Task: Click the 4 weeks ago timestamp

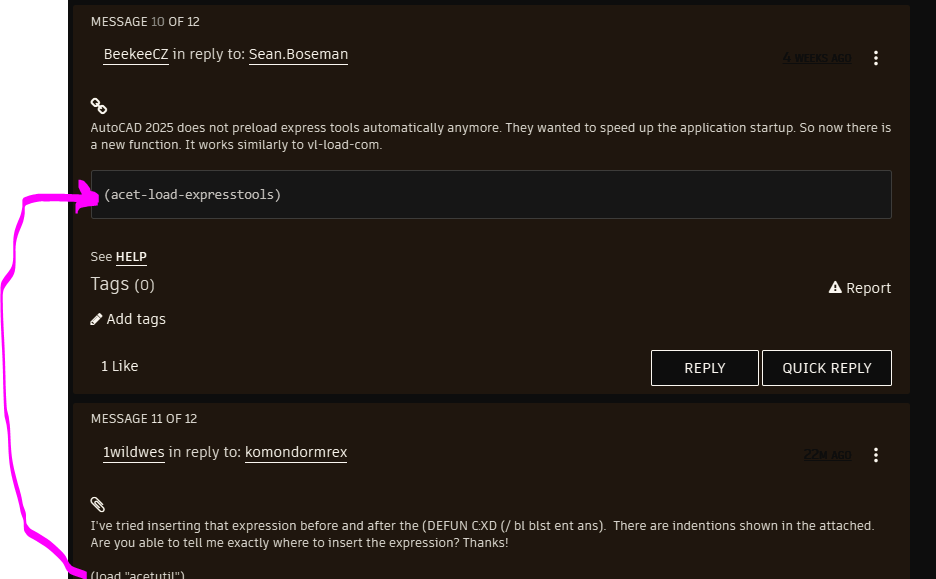Action: (x=817, y=58)
